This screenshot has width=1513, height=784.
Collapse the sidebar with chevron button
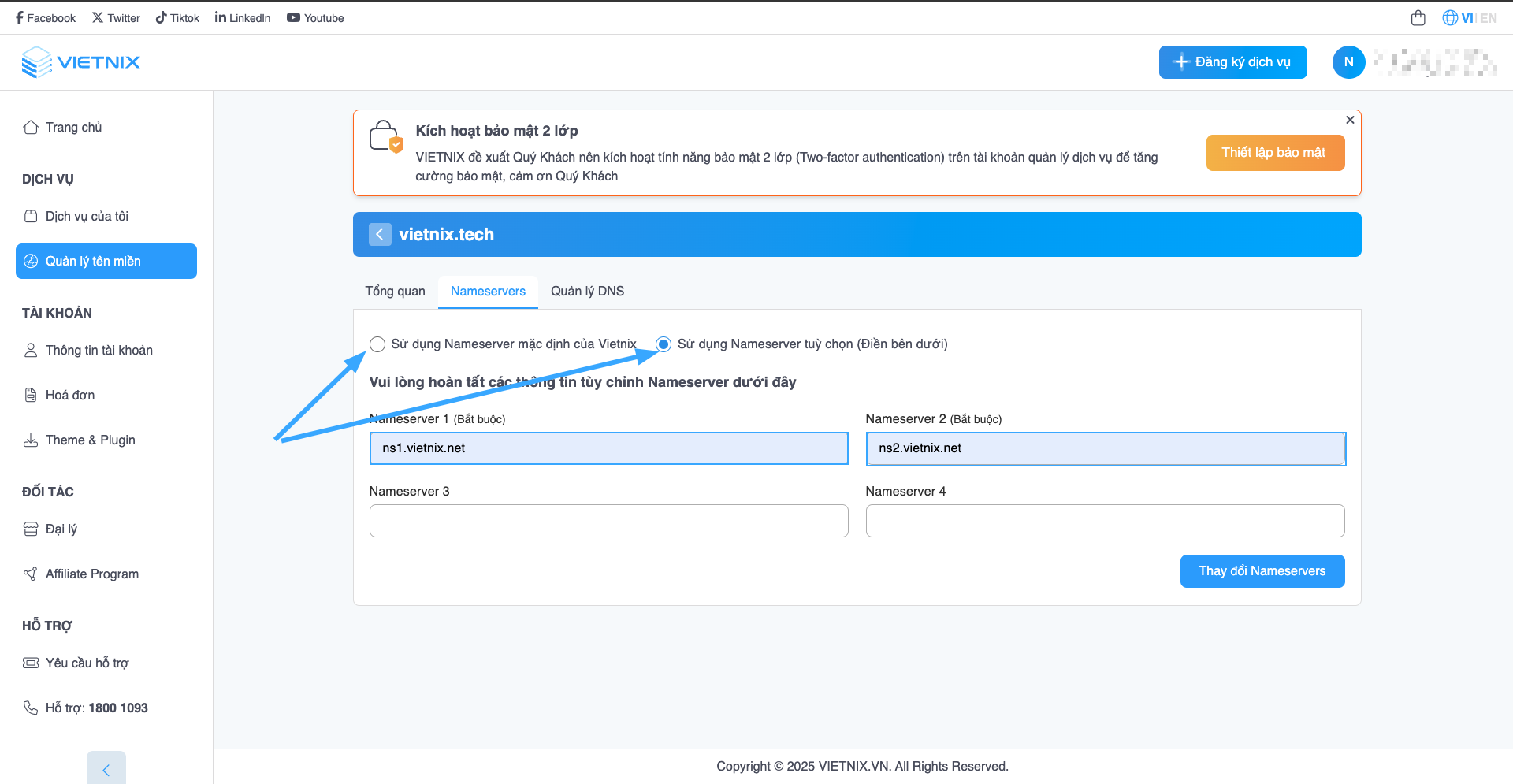(106, 769)
